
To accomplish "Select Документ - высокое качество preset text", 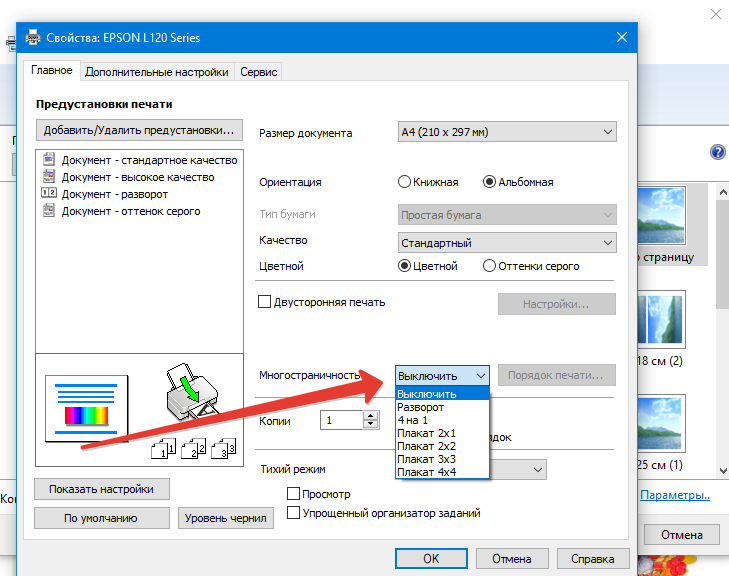I will [138, 177].
